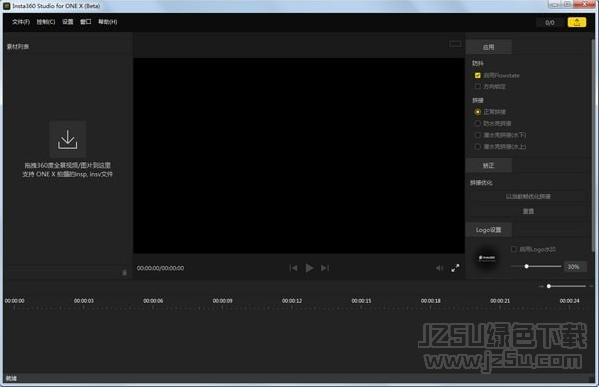Click timeline marker at 00:00:12
Screen dimensions: 600x387
pos(292,301)
